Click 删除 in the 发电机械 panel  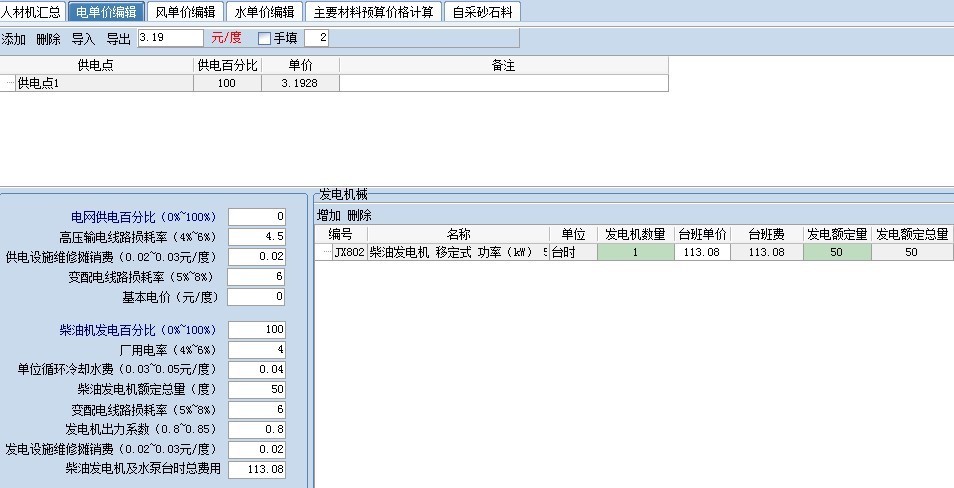[x=359, y=215]
